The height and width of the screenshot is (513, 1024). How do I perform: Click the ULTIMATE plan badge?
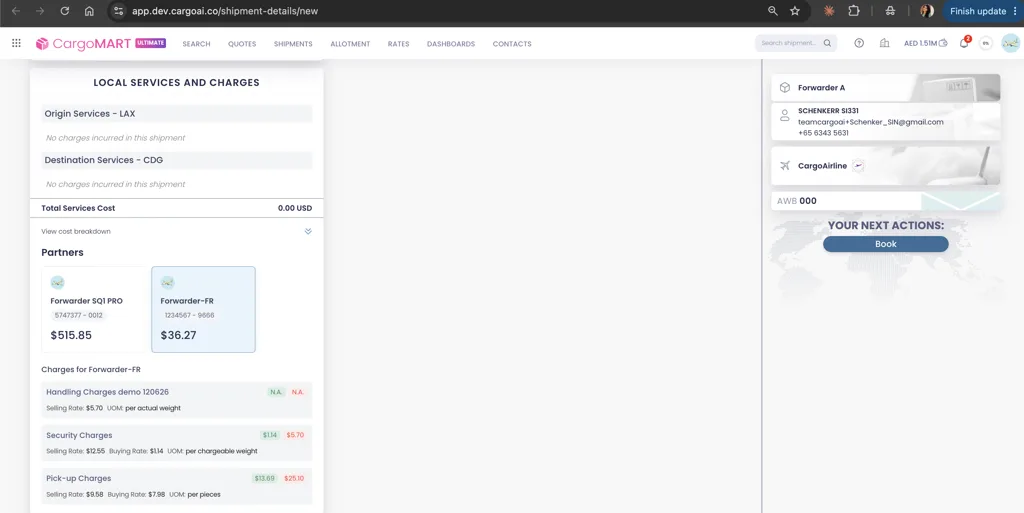coord(151,43)
